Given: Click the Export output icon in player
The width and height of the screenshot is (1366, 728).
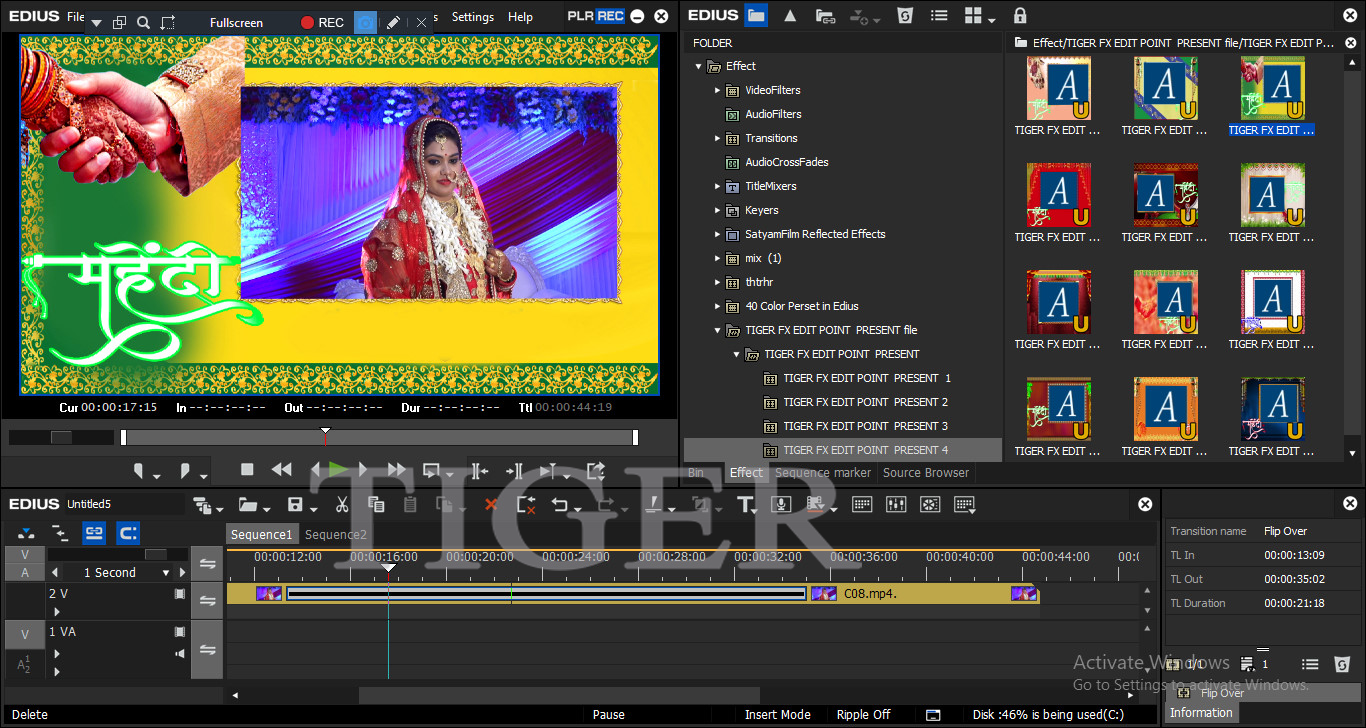Looking at the screenshot, I should pyautogui.click(x=596, y=470).
